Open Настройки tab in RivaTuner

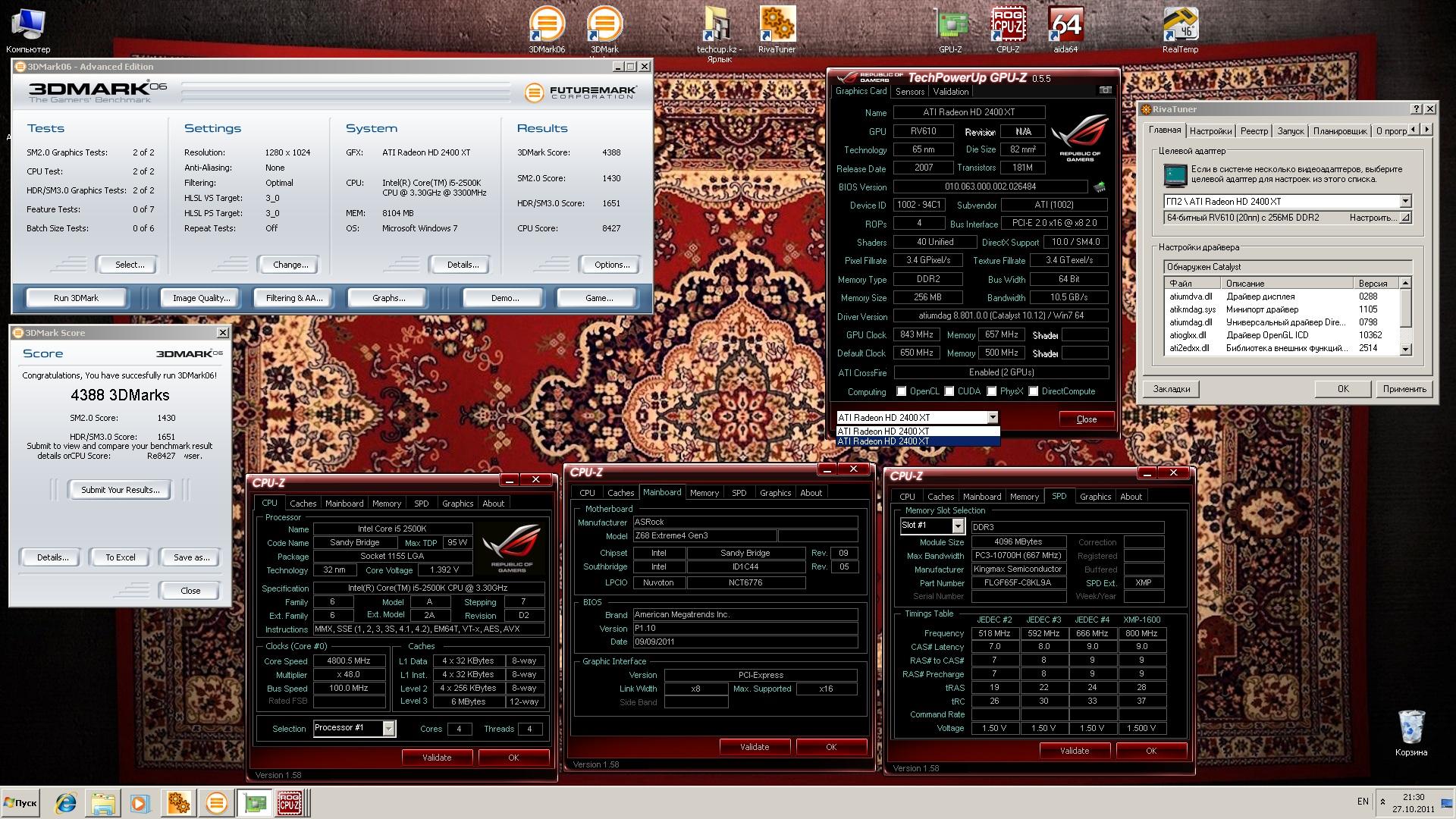(1210, 131)
